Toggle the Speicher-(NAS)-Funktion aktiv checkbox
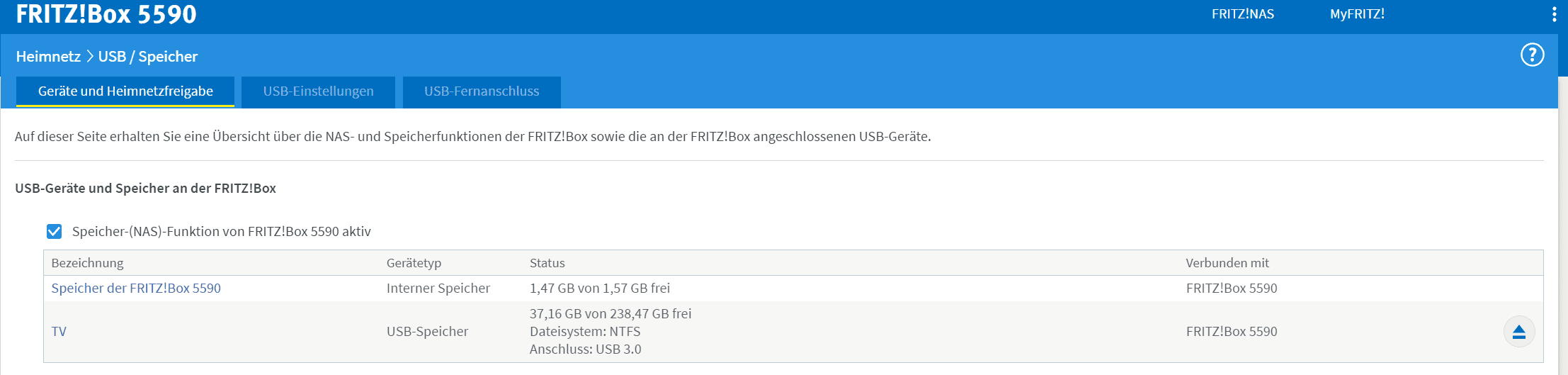The image size is (1568, 375). (55, 232)
